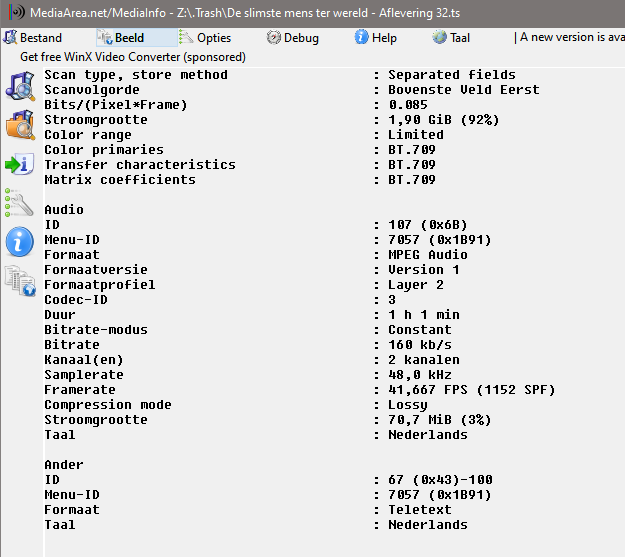Click the blue round About info icon
This screenshot has height=557, width=625.
point(20,242)
